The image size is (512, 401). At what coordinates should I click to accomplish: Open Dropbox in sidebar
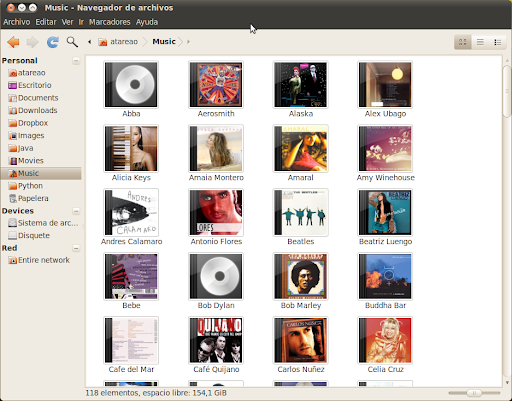[28, 123]
